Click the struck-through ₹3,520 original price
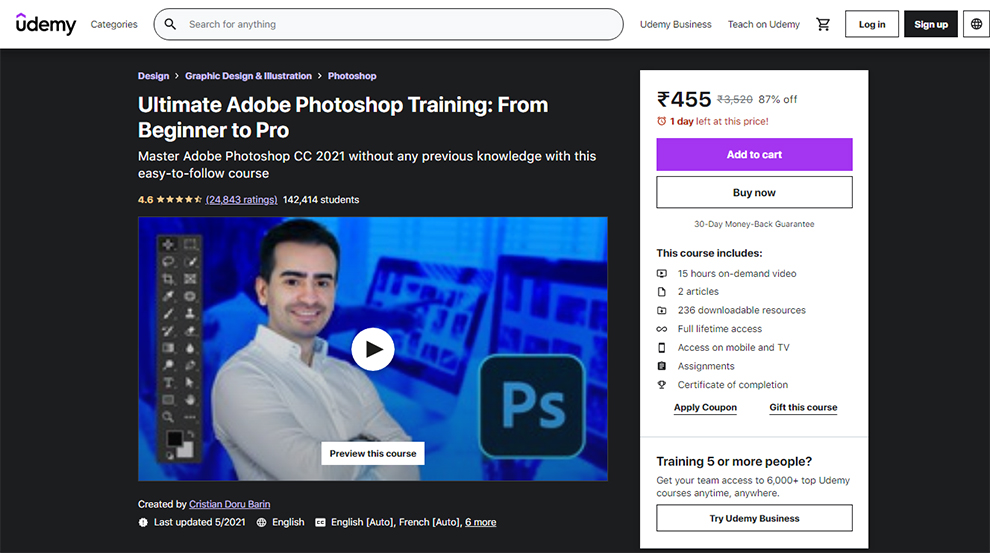Screen dimensions: 990x553 pos(735,100)
